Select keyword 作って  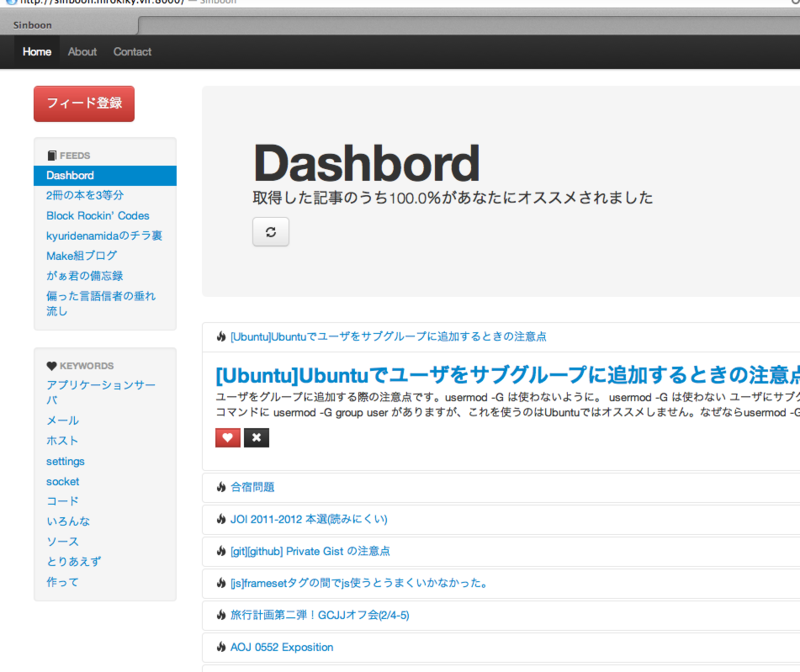tap(62, 582)
